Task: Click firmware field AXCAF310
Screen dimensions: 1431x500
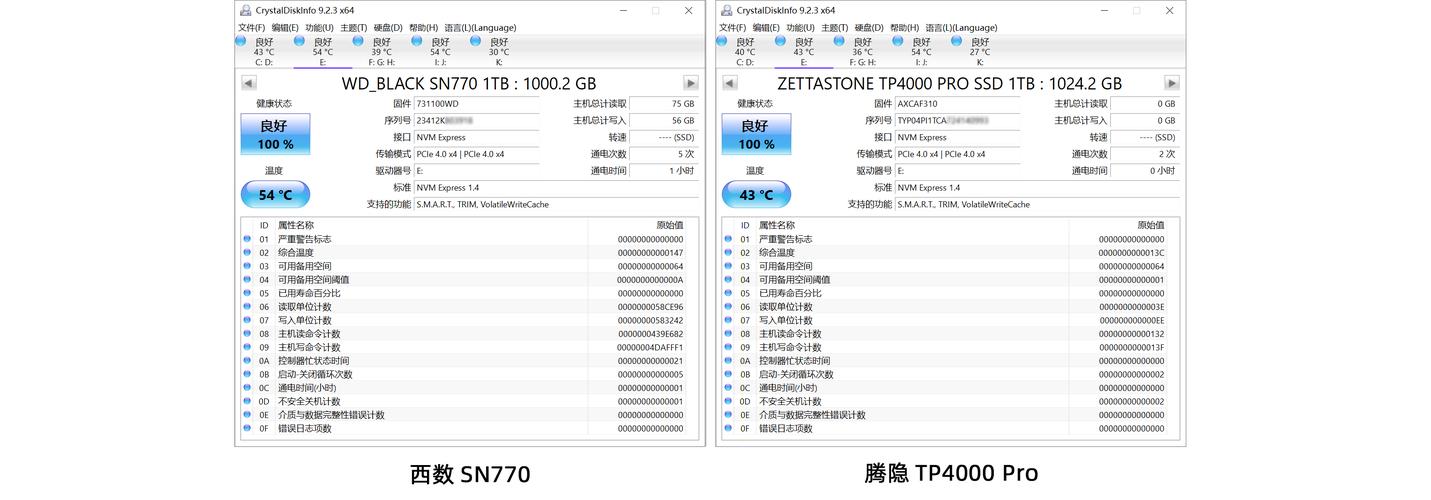Action: click(957, 103)
